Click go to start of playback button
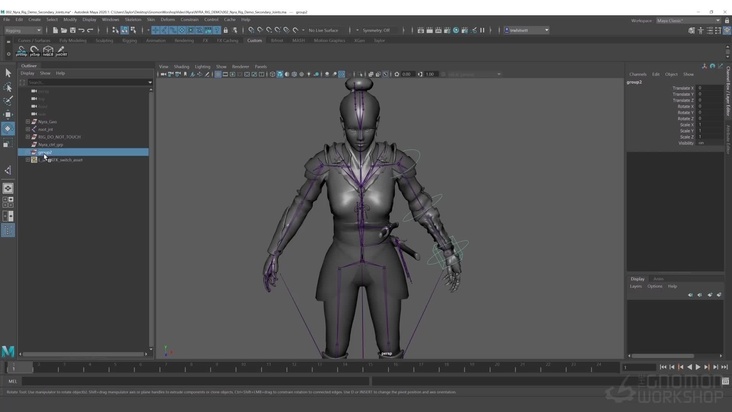 point(663,367)
